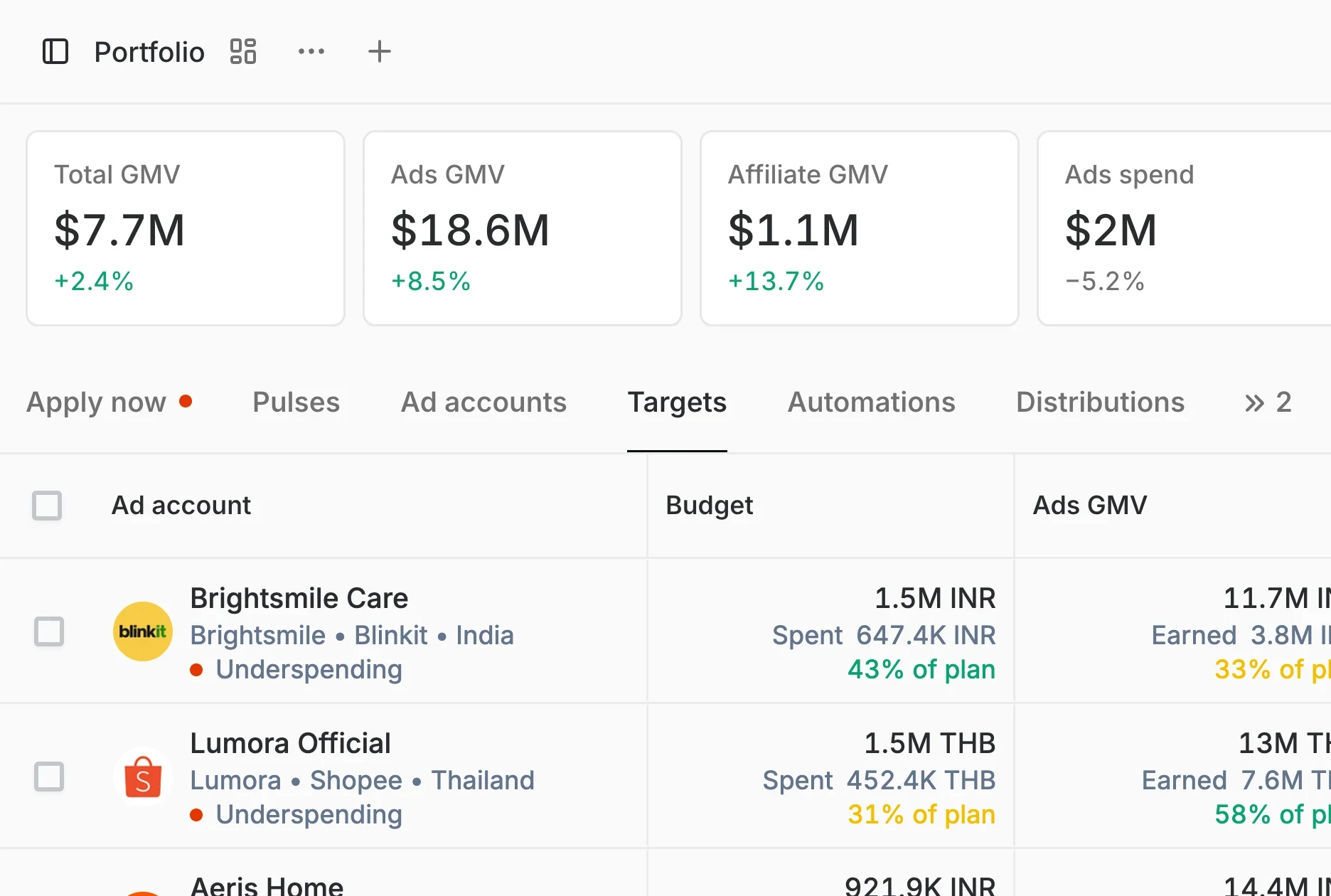
Task: Click Spent 452.4K THB value
Action: point(879,780)
